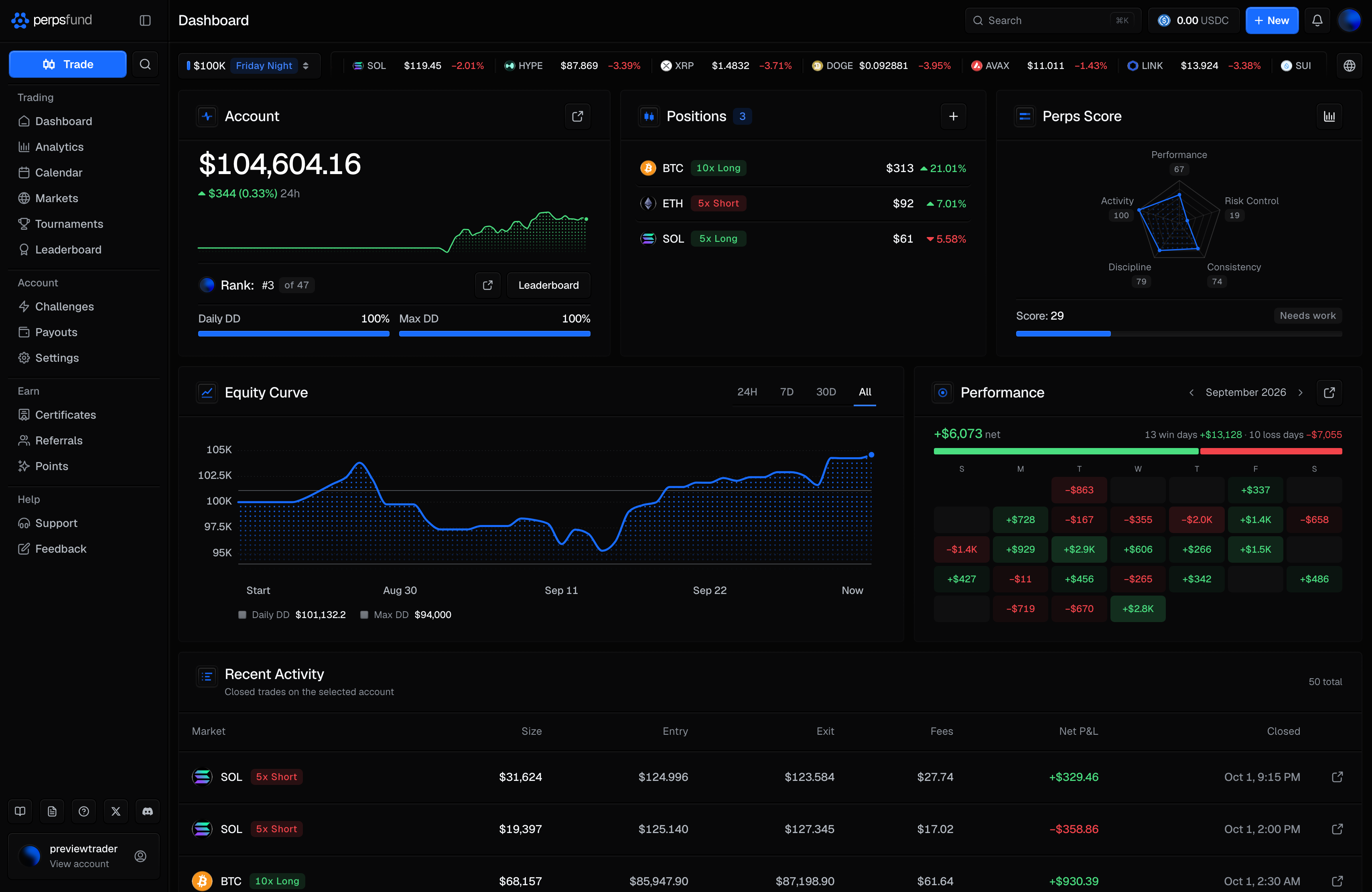Click the sidebar search magnifier icon
This screenshot has height=892, width=1372.
click(145, 64)
